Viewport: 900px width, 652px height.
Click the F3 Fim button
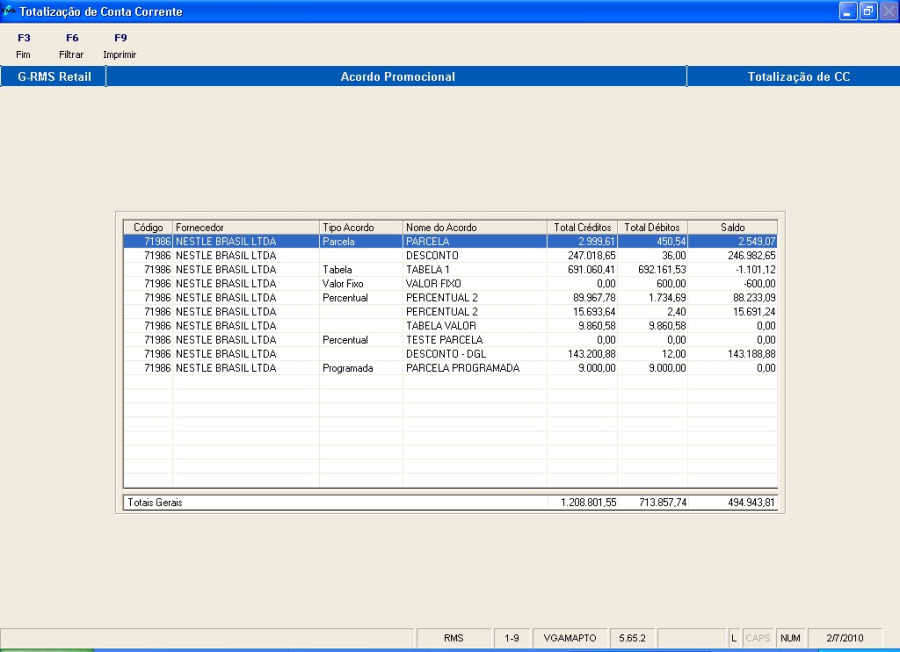point(24,46)
